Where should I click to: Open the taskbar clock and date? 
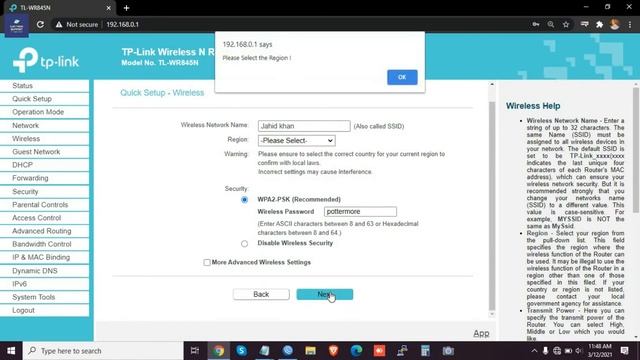tap(600, 351)
